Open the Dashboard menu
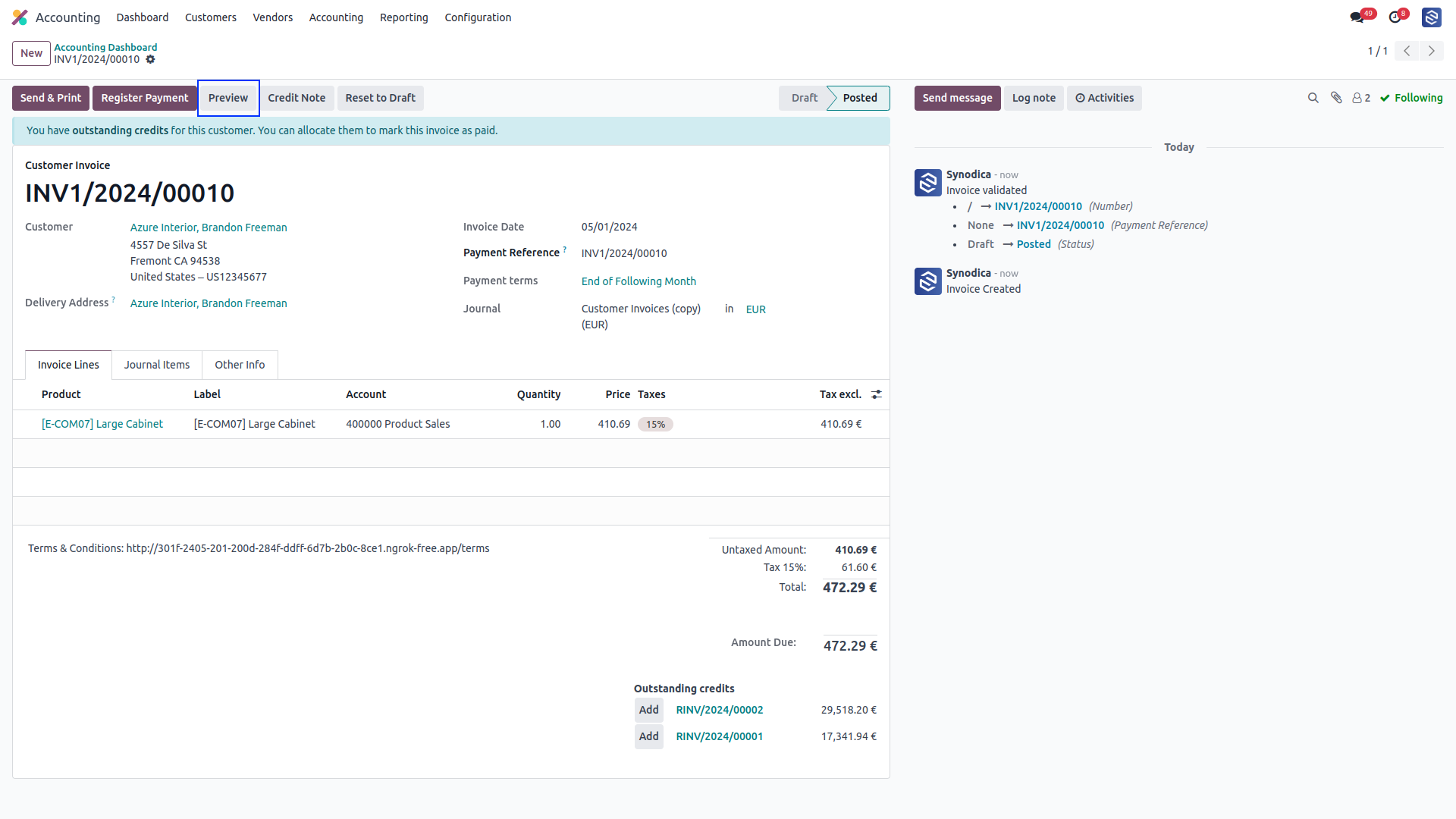The height and width of the screenshot is (819, 1456). [143, 17]
